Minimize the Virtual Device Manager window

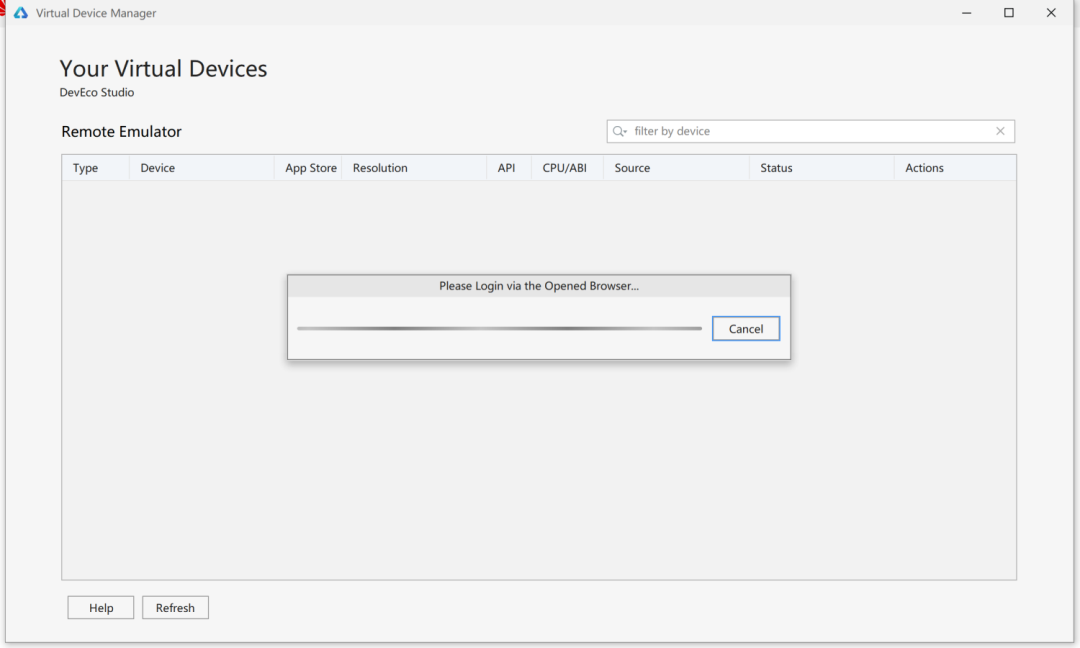[x=966, y=13]
